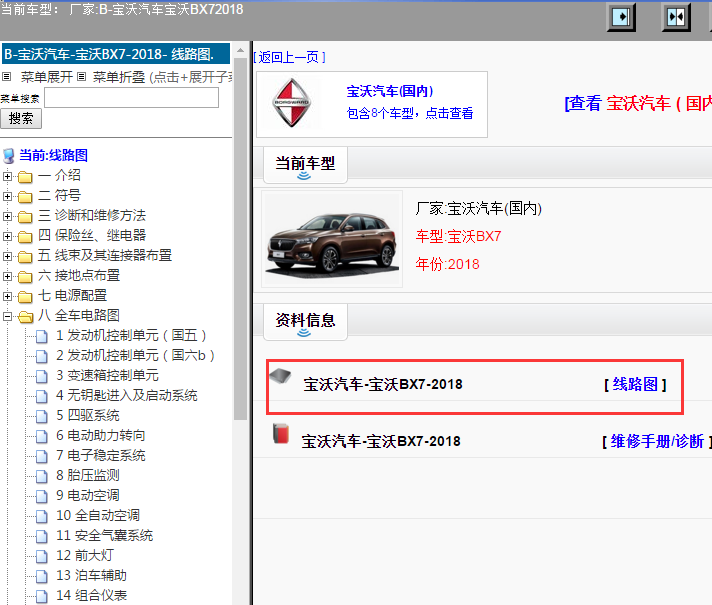The height and width of the screenshot is (605, 712).
Task: Open 14 组合仪表 tree item
Action: point(91,595)
